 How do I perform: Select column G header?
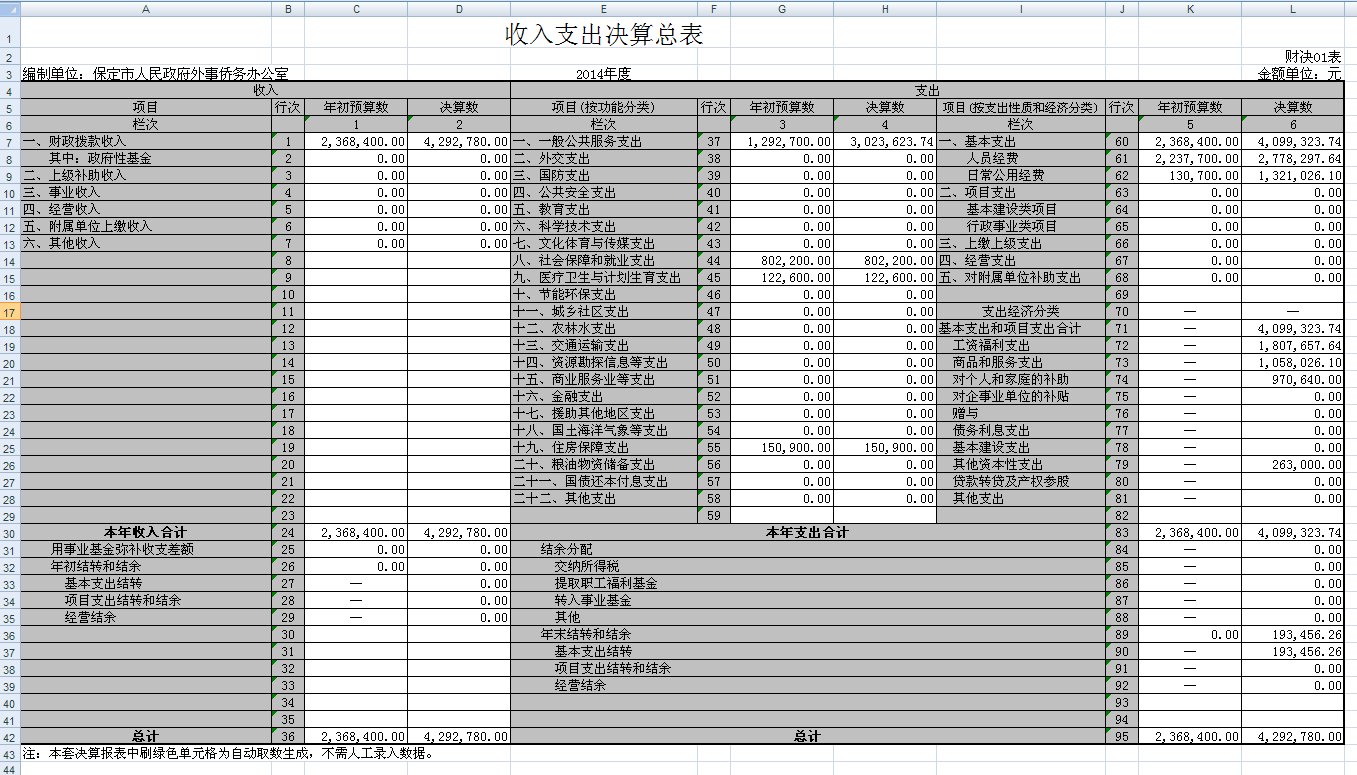point(781,8)
